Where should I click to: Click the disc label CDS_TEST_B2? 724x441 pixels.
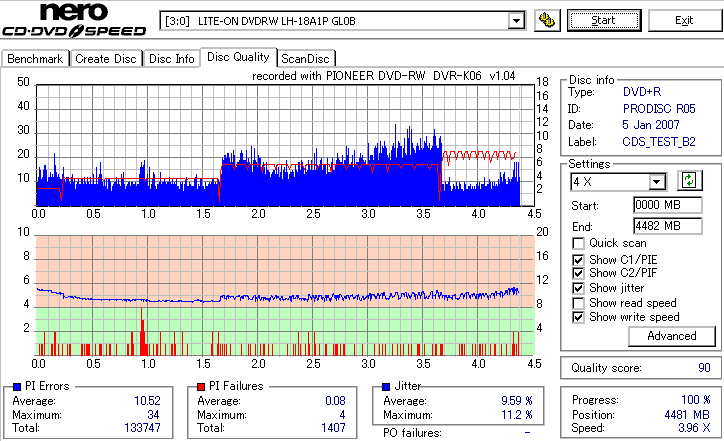659,142
